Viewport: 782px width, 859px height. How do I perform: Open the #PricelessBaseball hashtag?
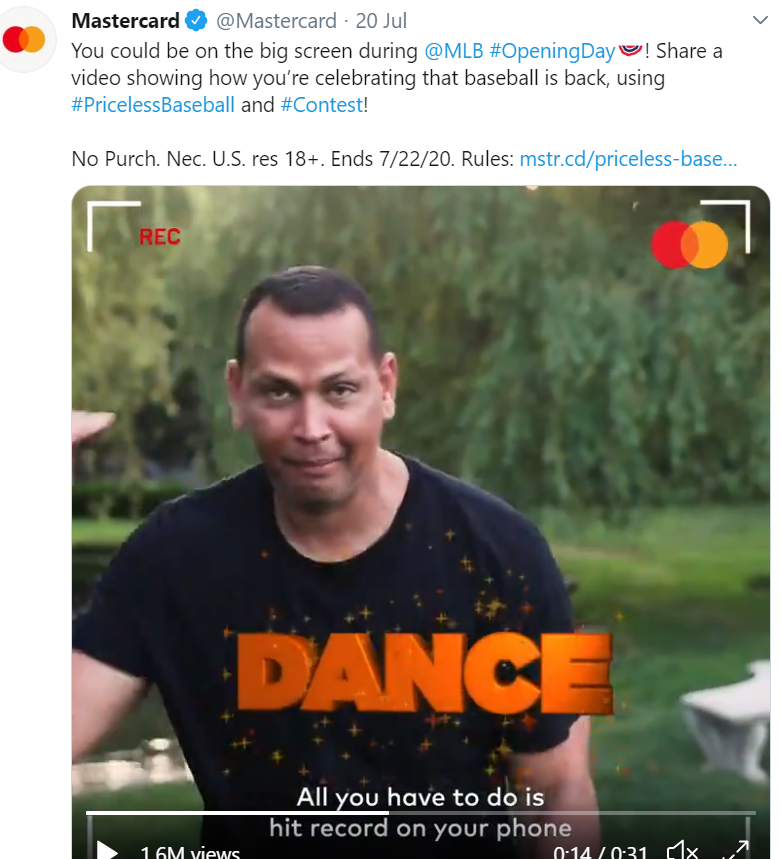153,105
